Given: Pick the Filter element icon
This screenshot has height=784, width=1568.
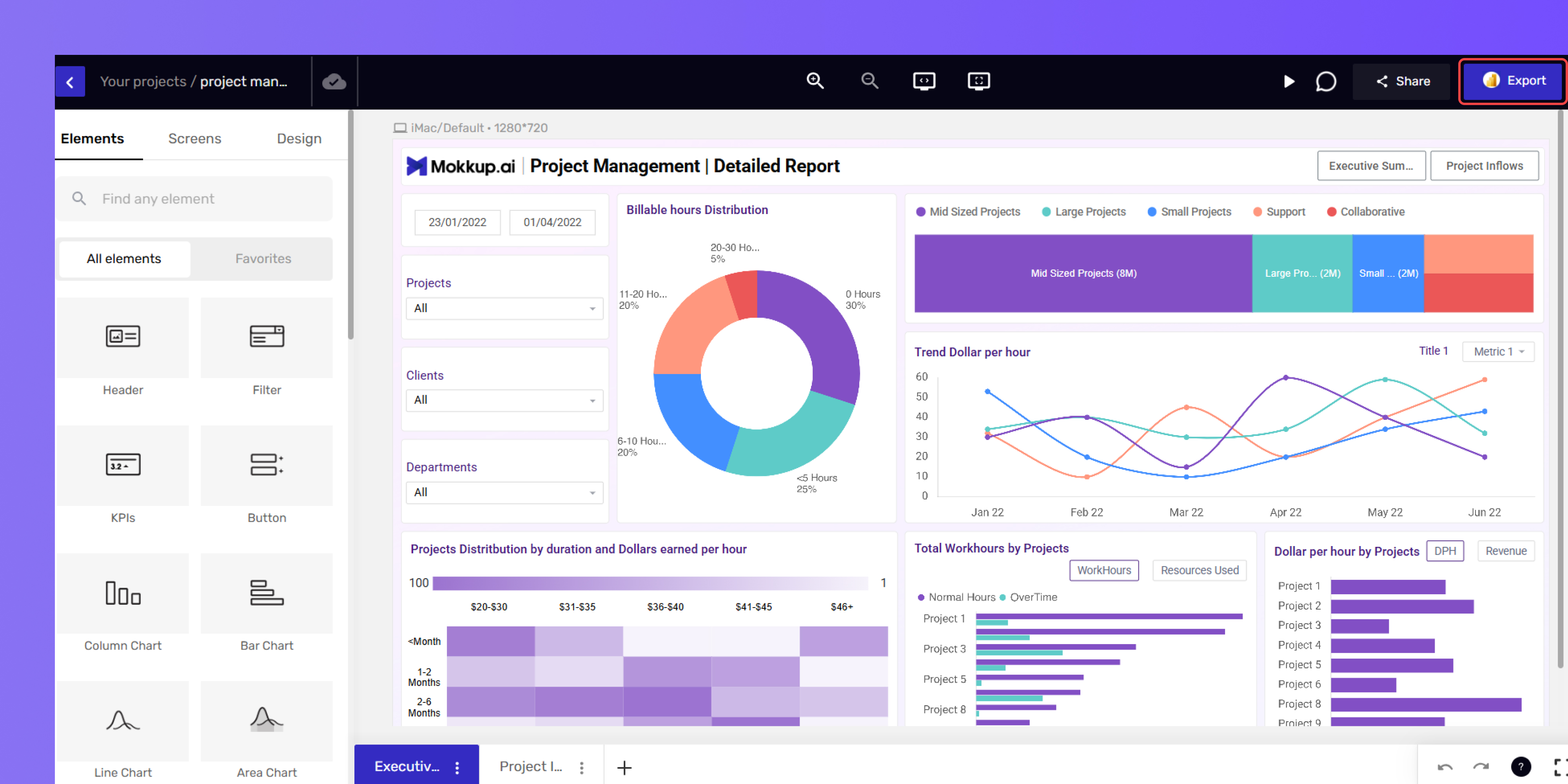Looking at the screenshot, I should pyautogui.click(x=267, y=337).
